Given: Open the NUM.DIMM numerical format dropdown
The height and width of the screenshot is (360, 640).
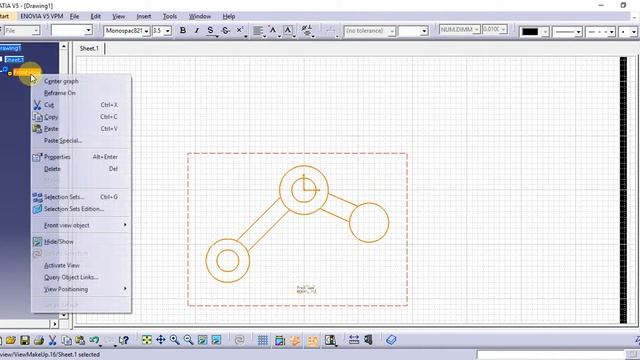Looking at the screenshot, I should [x=476, y=29].
